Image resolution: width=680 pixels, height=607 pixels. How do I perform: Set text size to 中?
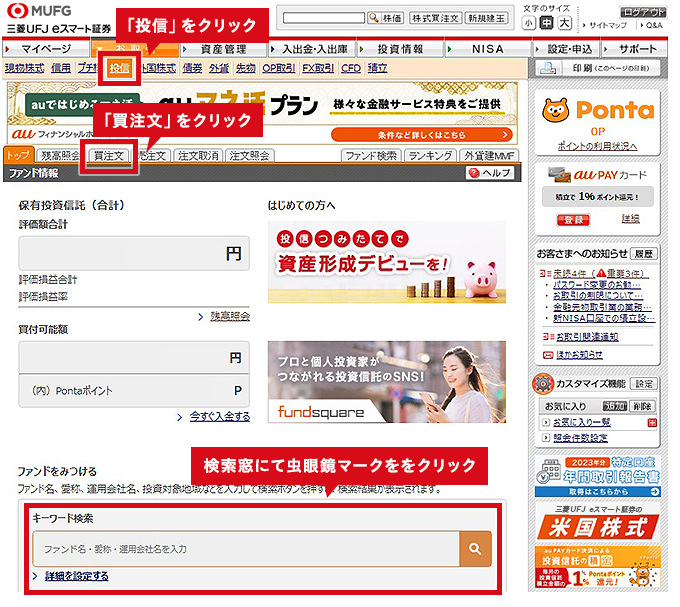(x=546, y=23)
